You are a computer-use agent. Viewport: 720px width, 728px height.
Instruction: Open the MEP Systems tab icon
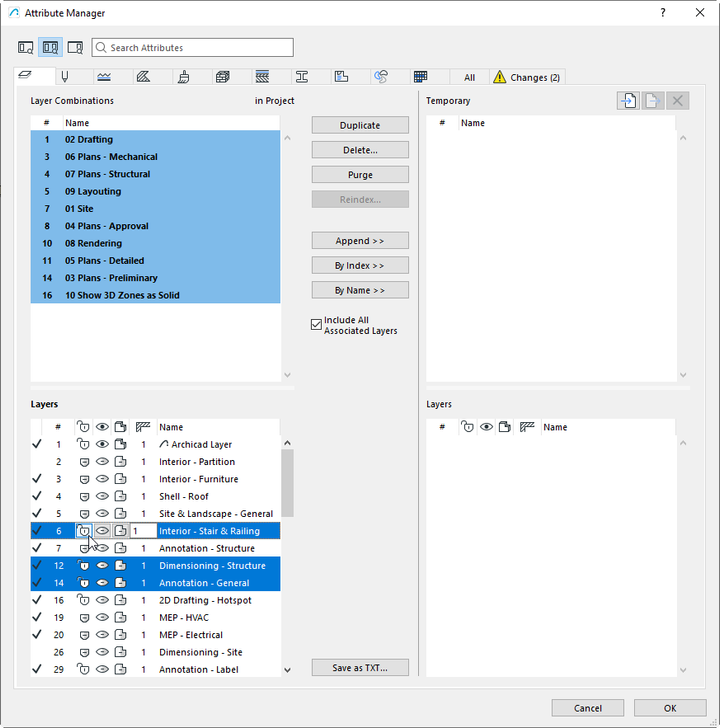(x=381, y=77)
